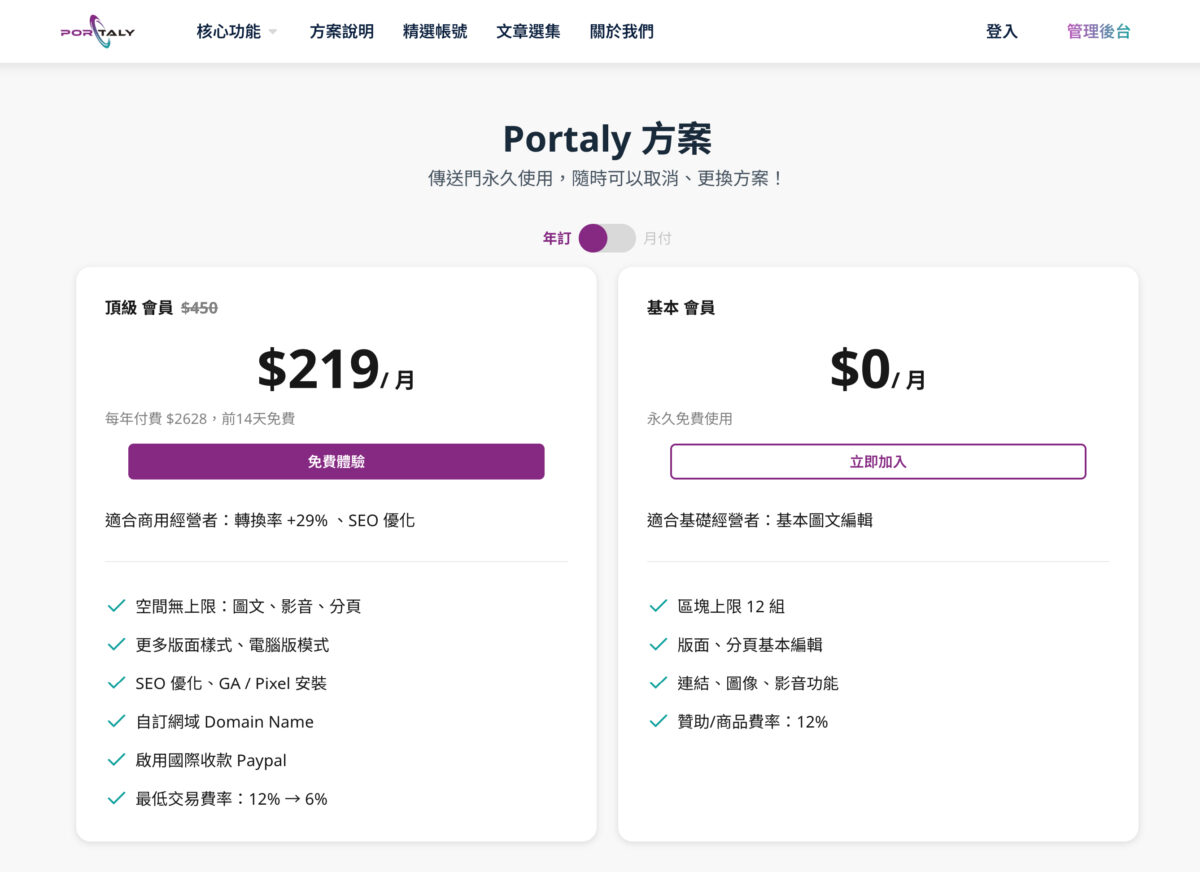Click the 更多版面樣式、電腦版模式 text
This screenshot has width=1200, height=872.
click(232, 645)
